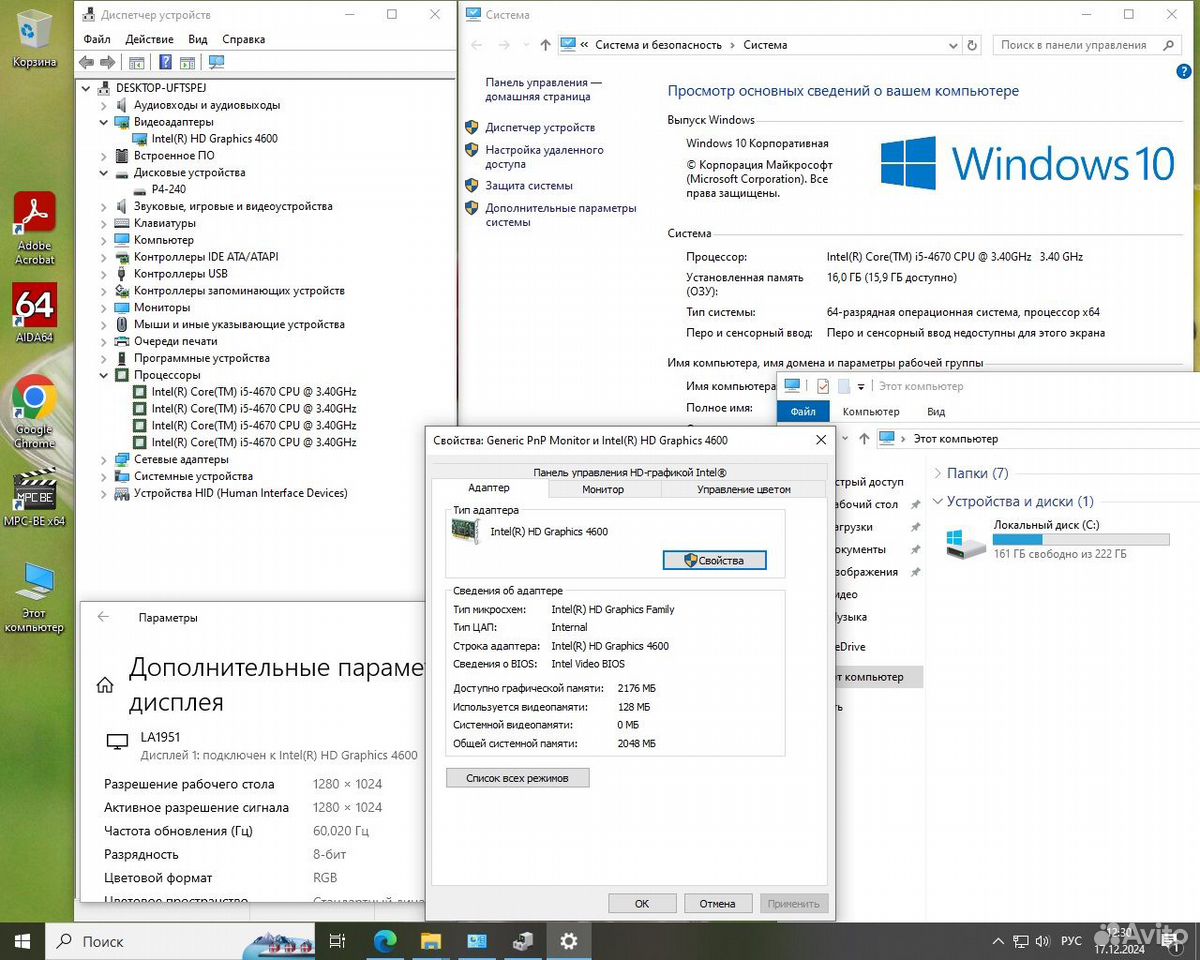Open 'Компьютер' tab in Explorer ribbon
The image size is (1200, 960).
coord(871,411)
